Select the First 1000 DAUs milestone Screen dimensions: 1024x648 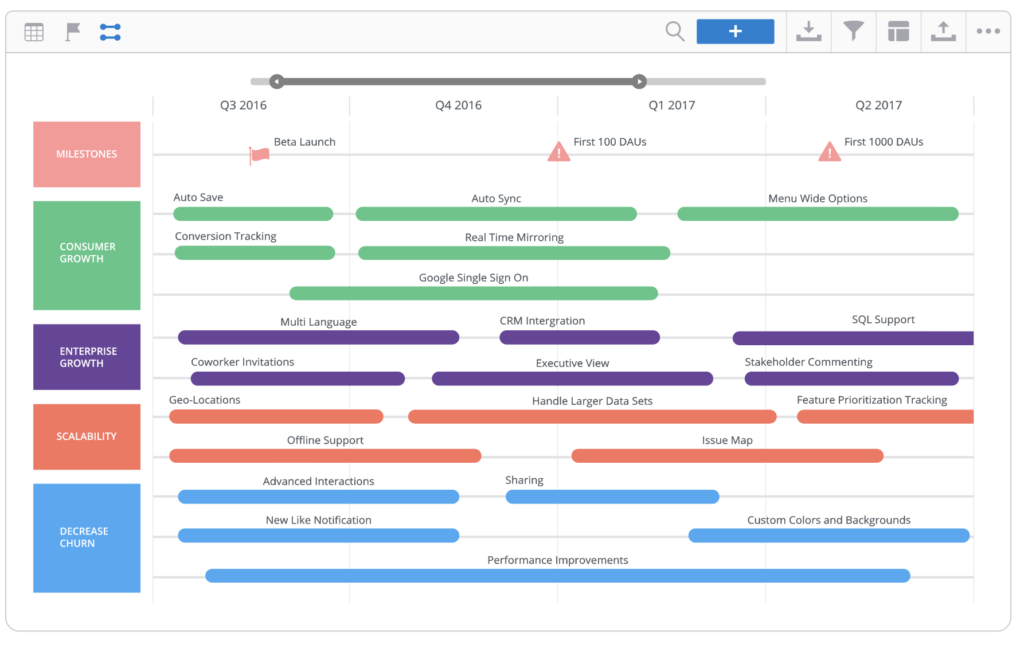(829, 151)
